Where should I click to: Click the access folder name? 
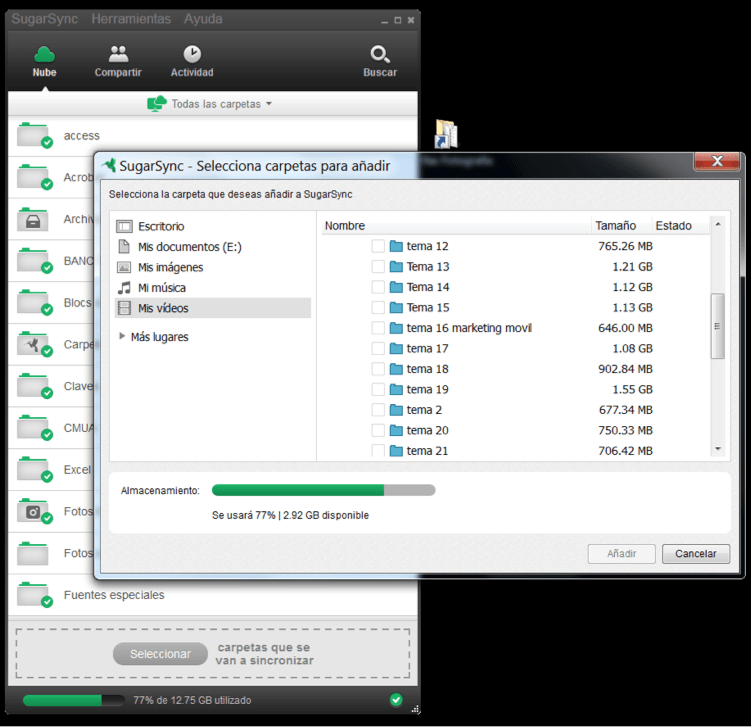pyautogui.click(x=82, y=136)
